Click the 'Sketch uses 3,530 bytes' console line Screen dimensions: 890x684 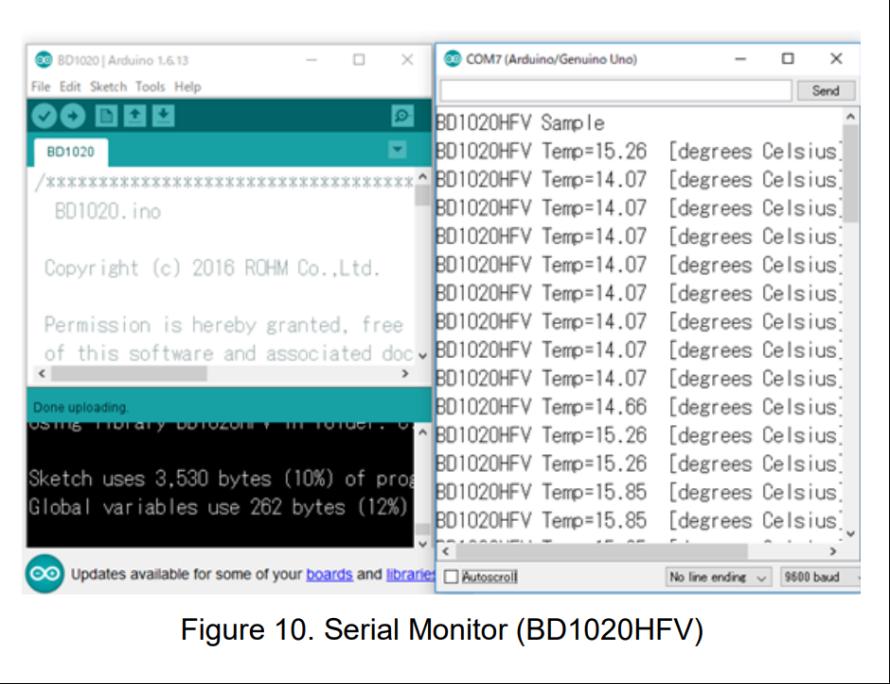tap(221, 479)
